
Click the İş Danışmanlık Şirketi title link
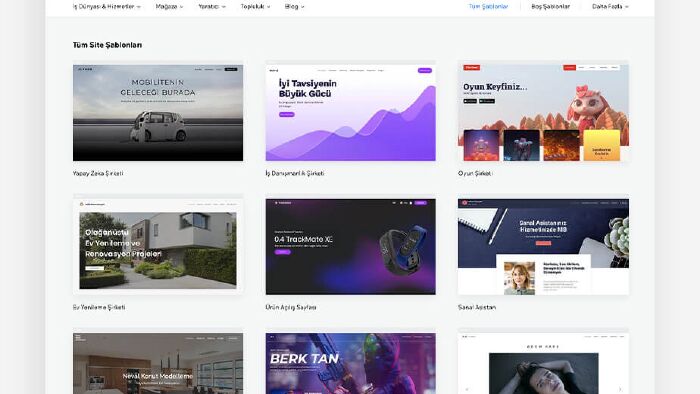point(295,173)
